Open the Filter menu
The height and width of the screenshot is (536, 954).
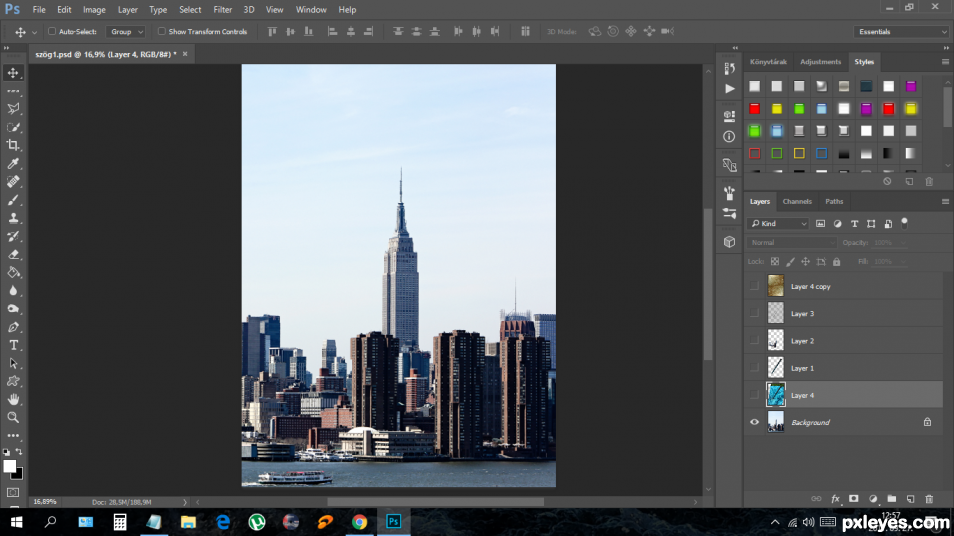click(223, 10)
